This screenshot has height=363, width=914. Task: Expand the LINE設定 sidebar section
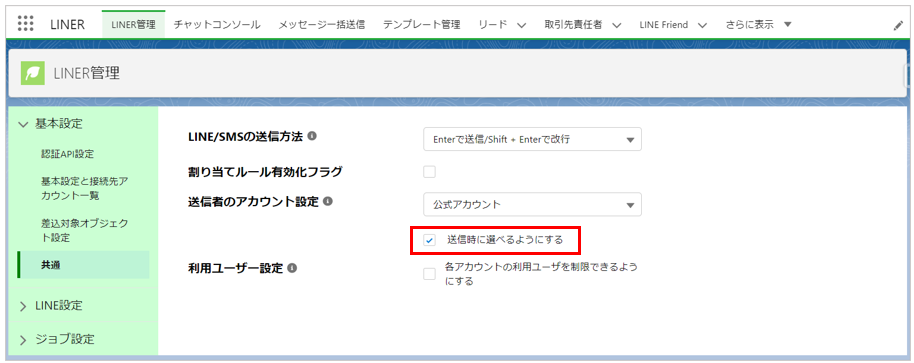click(x=23, y=306)
